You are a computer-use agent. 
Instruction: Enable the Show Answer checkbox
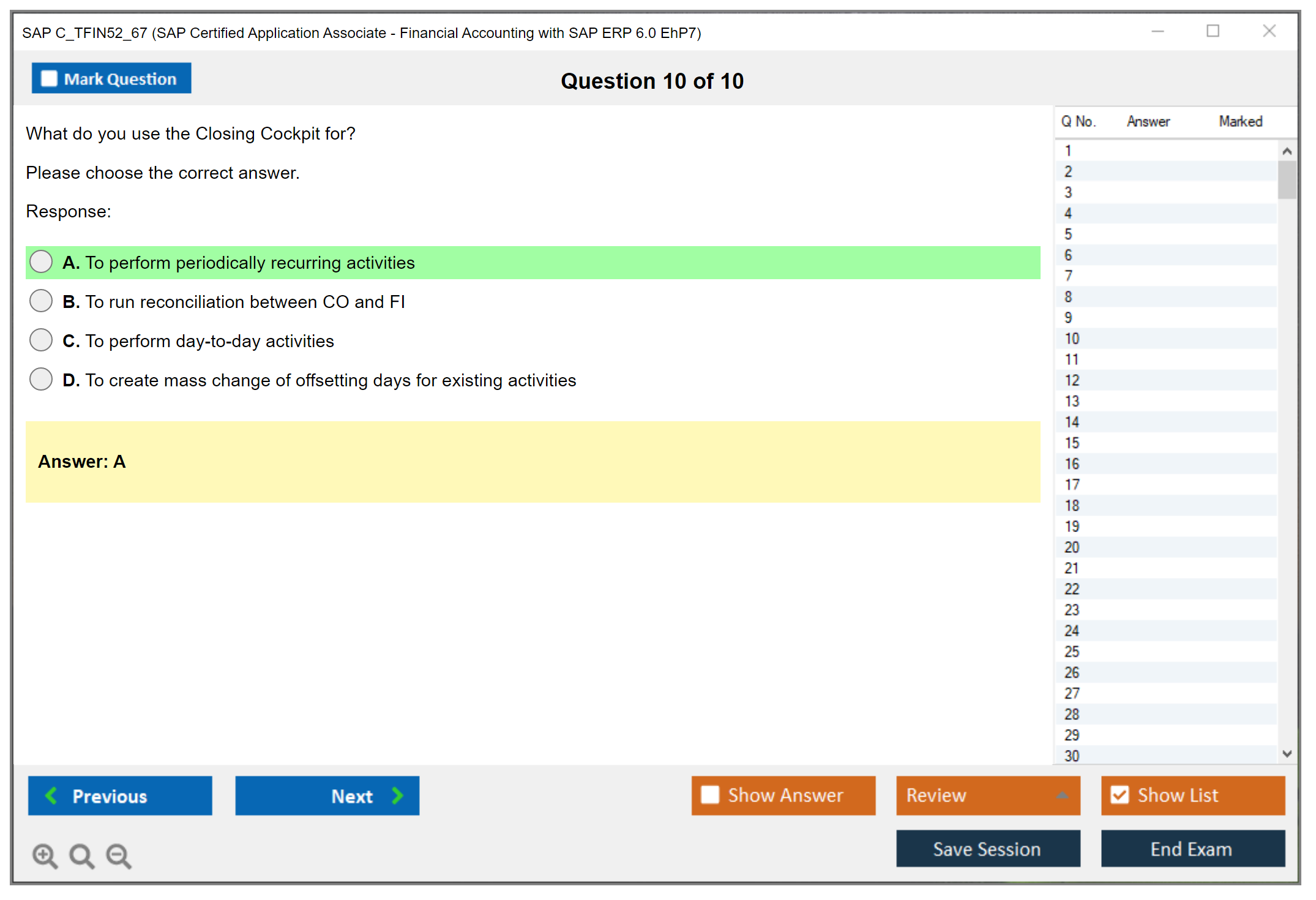click(x=710, y=795)
